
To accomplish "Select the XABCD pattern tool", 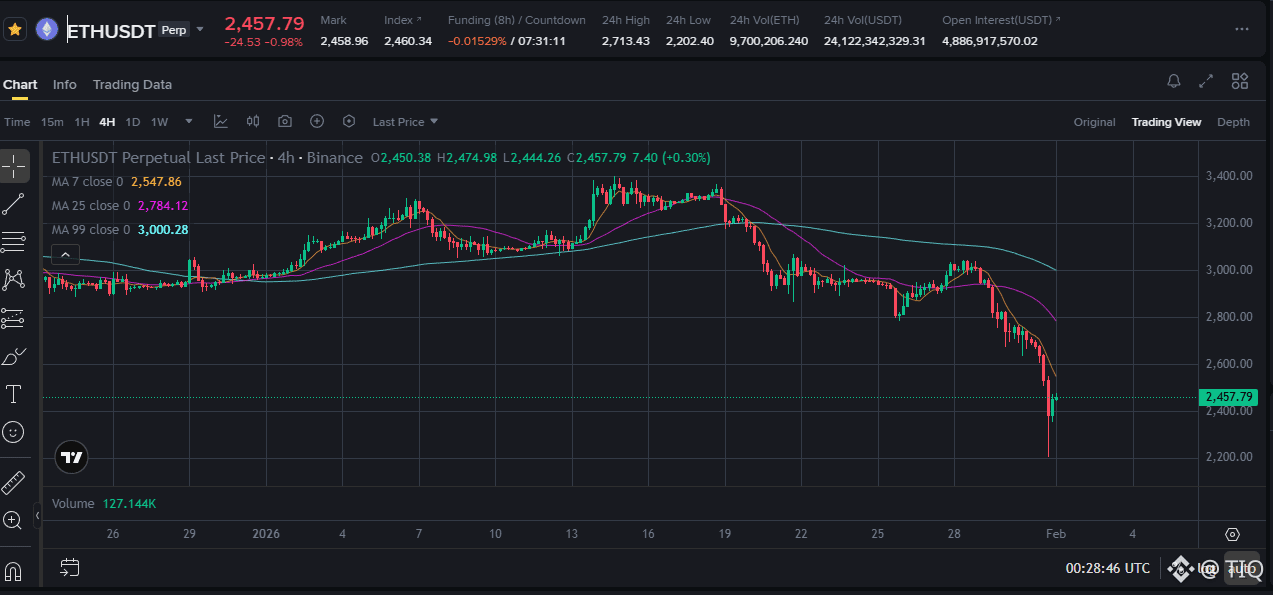I will [x=14, y=280].
